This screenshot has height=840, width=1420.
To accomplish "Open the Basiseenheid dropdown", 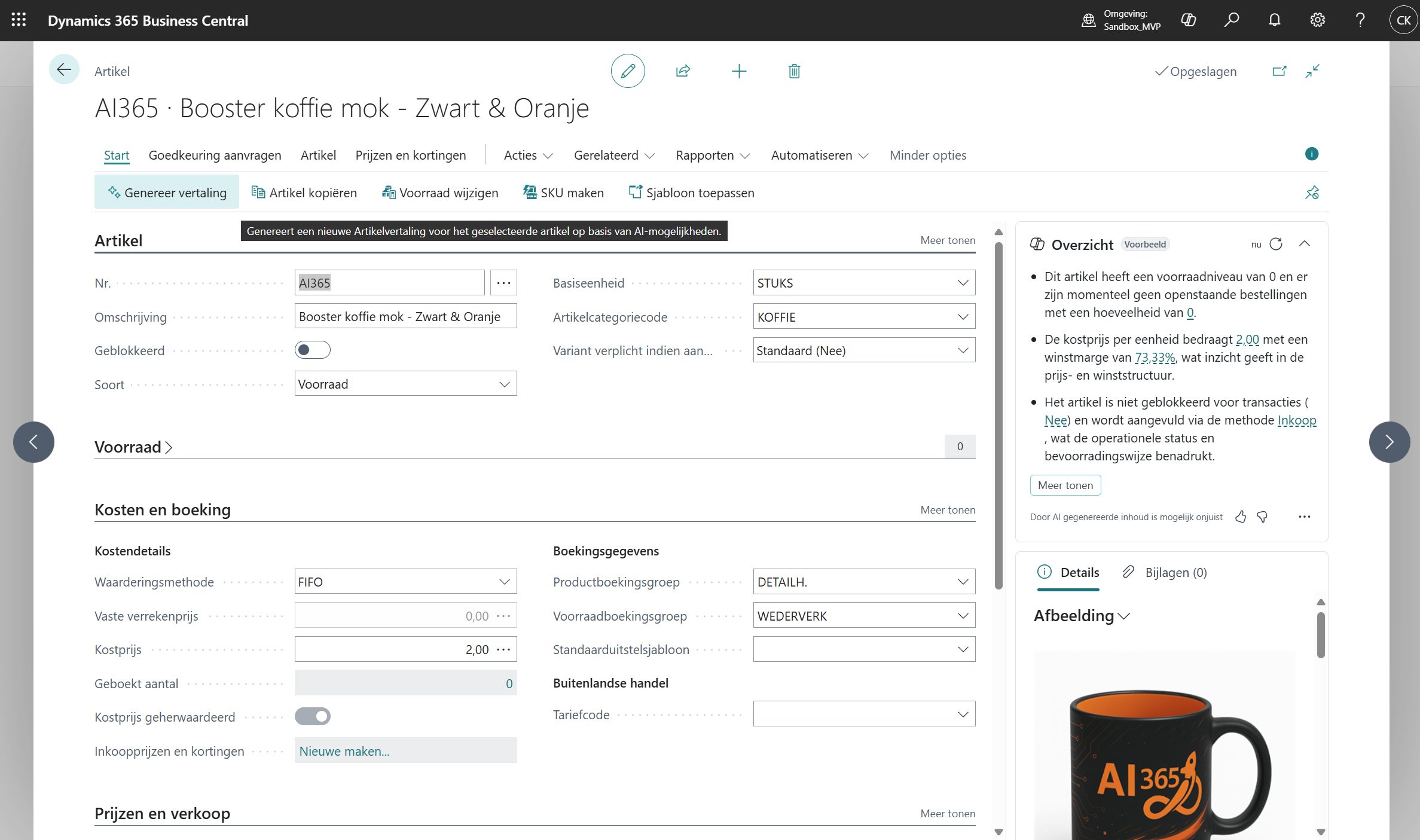I will click(x=962, y=283).
